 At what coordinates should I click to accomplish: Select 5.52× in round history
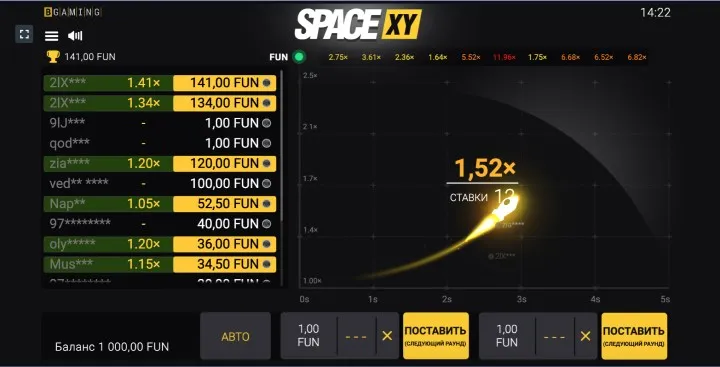coord(471,57)
